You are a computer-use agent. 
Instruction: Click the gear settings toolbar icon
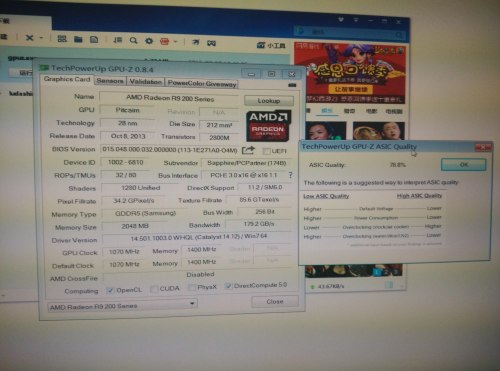point(149,41)
